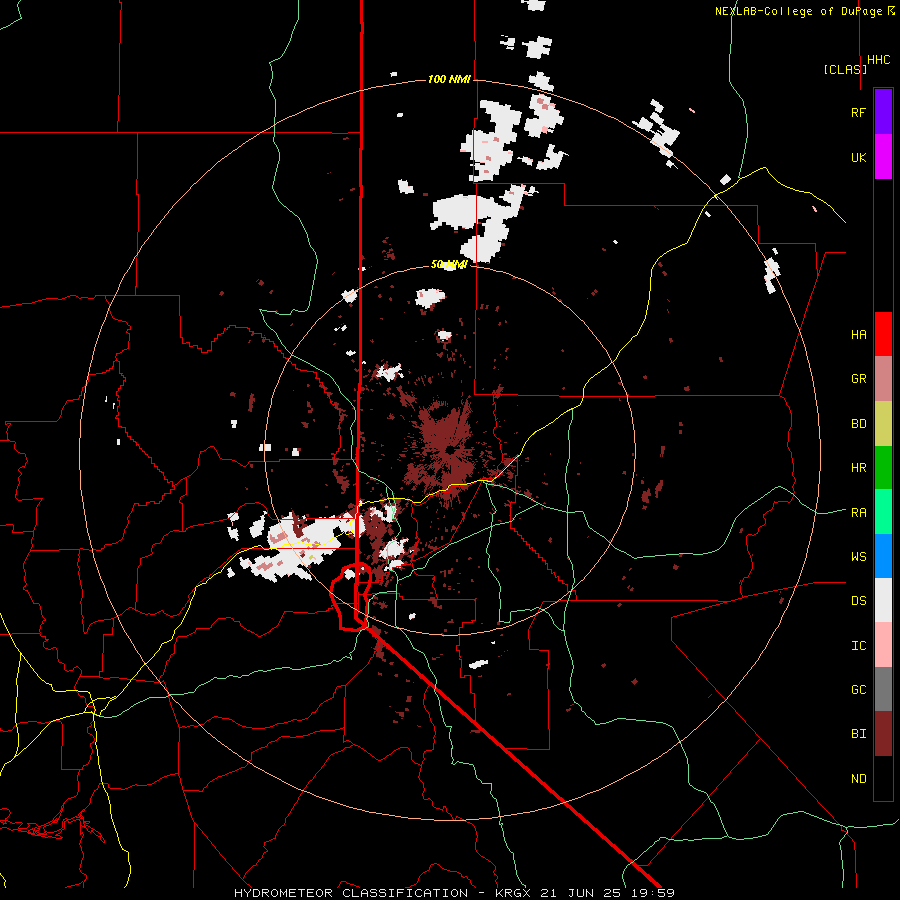Screen dimensions: 900x900
Task: Click the GC legend label
Action: click(858, 690)
